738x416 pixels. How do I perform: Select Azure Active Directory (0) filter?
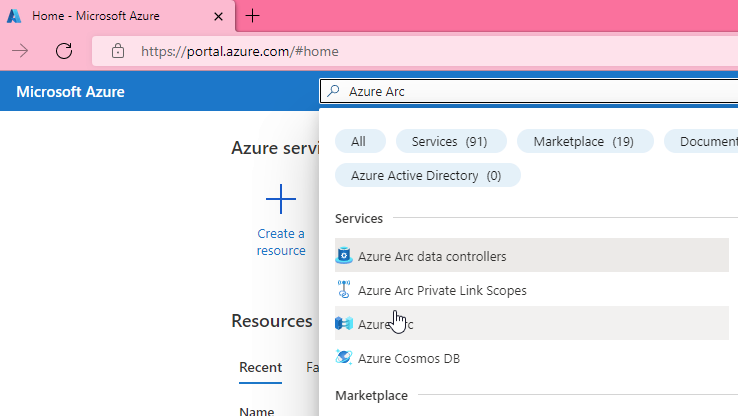pos(427,175)
